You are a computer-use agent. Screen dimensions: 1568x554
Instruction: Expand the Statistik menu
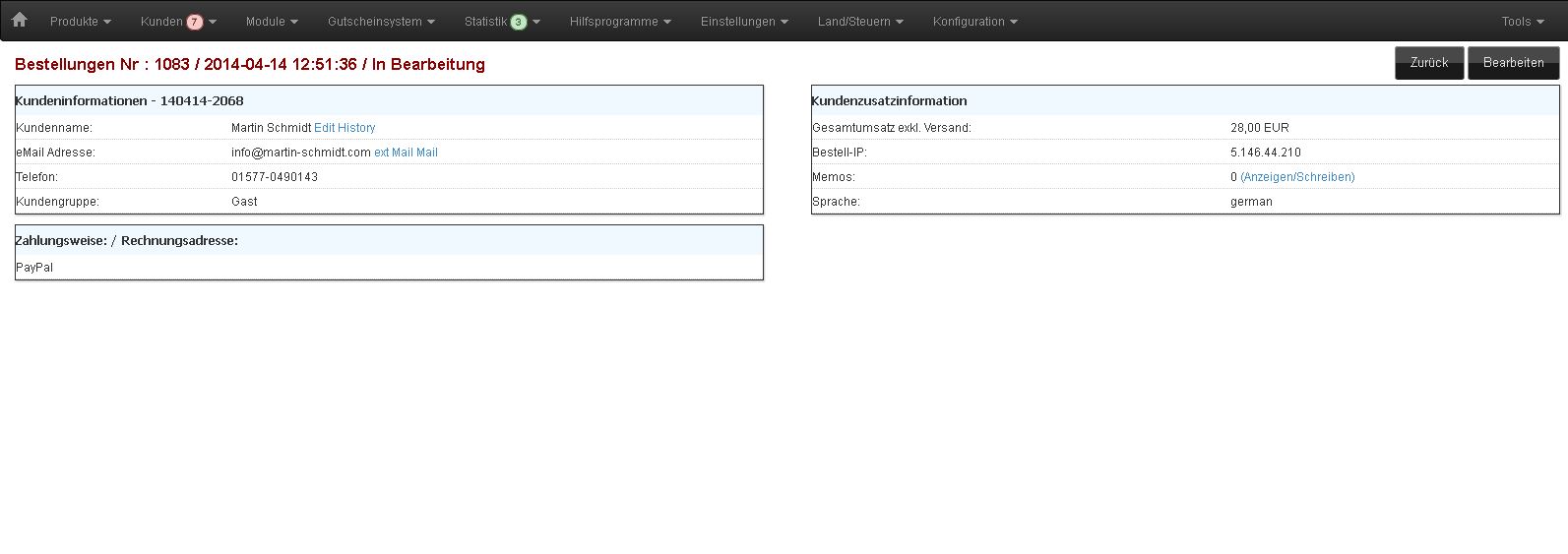486,22
